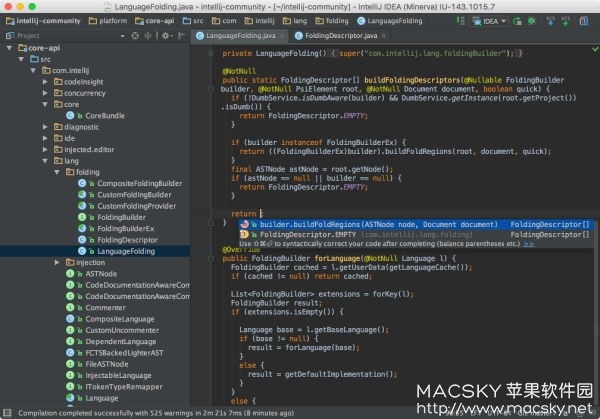Click the platform breadcrumb
The image size is (600, 419).
[108, 21]
